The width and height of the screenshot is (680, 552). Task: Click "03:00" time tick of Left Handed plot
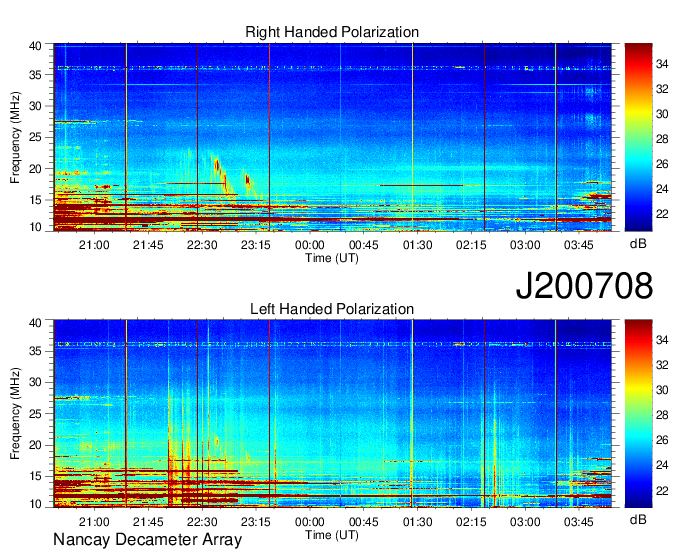[x=525, y=521]
